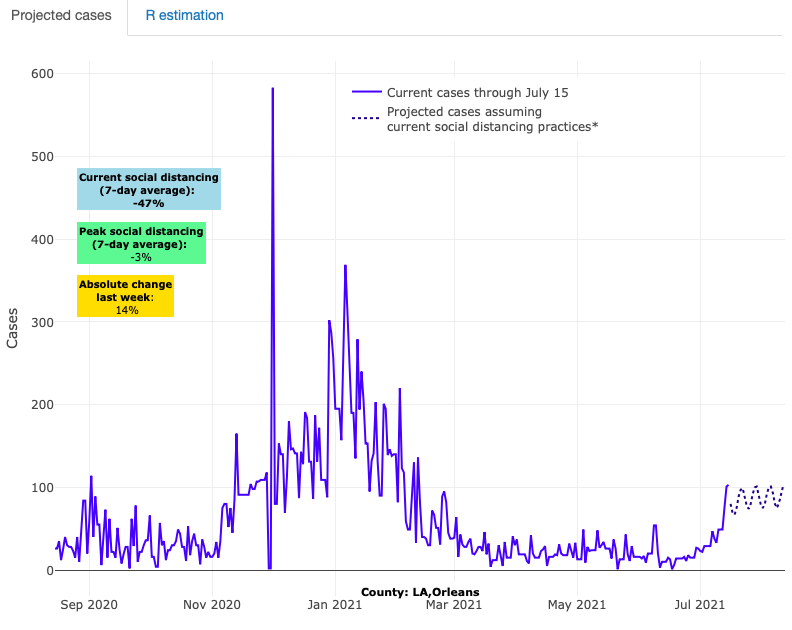
Task: Click the solid line legend marker
Action: (366, 92)
